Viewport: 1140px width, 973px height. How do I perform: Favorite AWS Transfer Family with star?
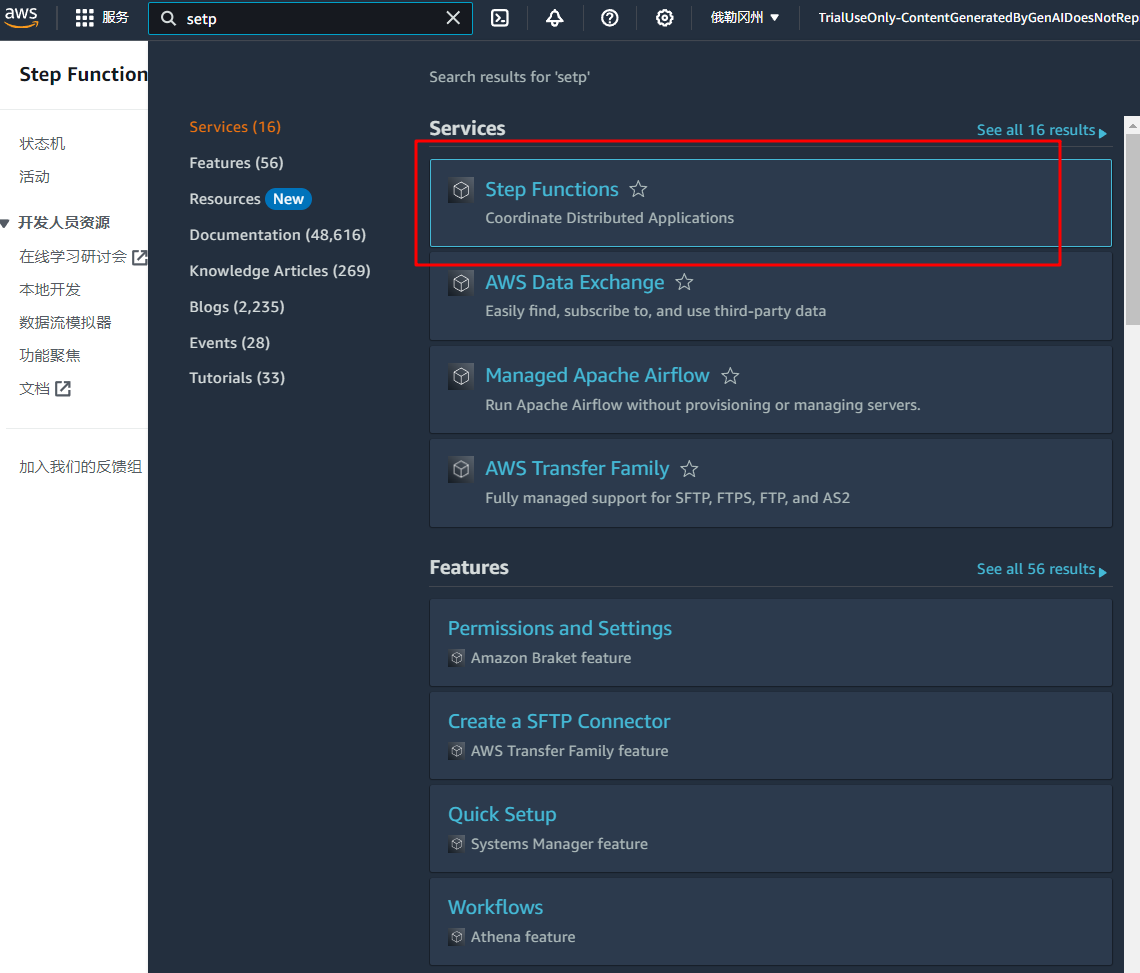pos(689,469)
